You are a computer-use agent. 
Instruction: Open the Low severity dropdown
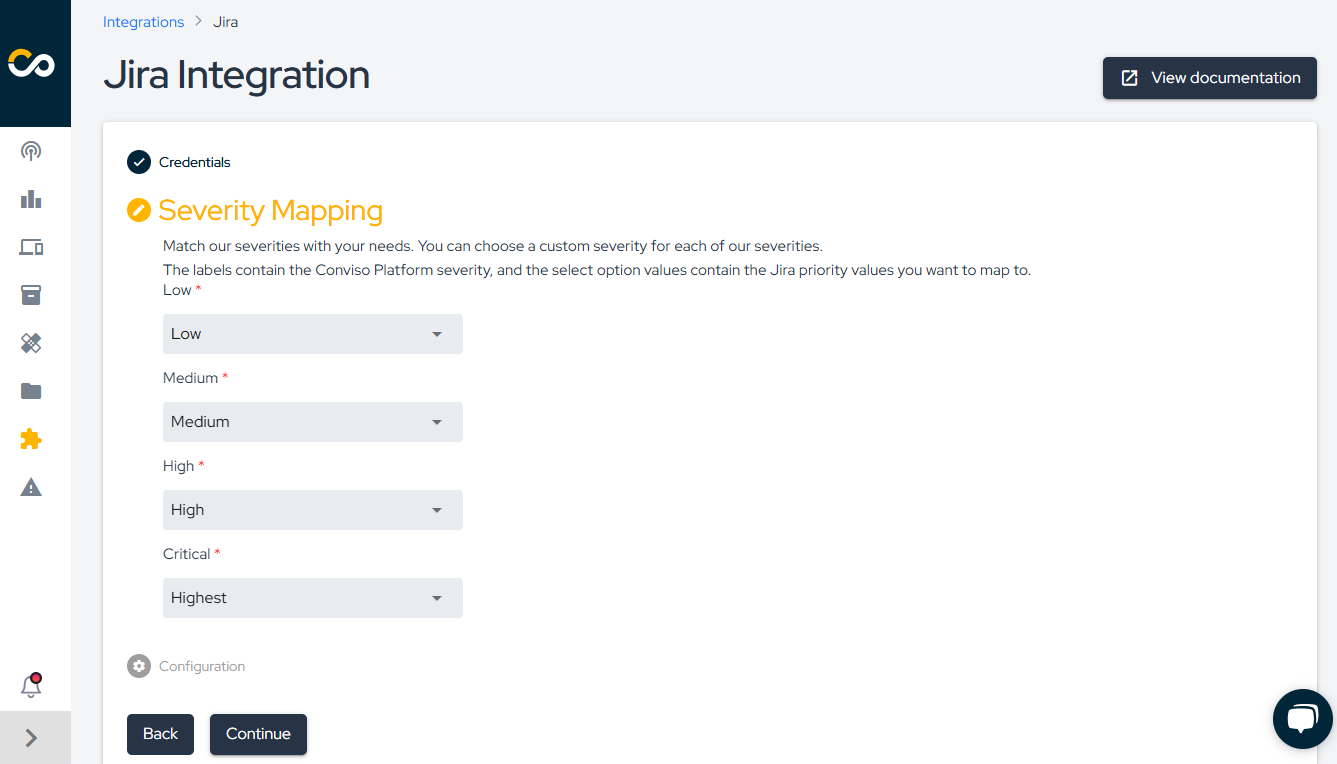313,334
